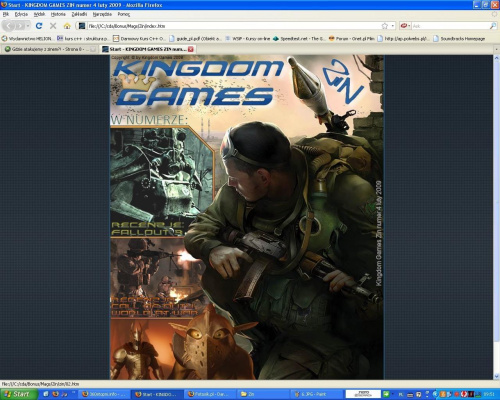
Task: Switch to Start - KINGDO... taskbar Firefox window
Action: (x=156, y=394)
